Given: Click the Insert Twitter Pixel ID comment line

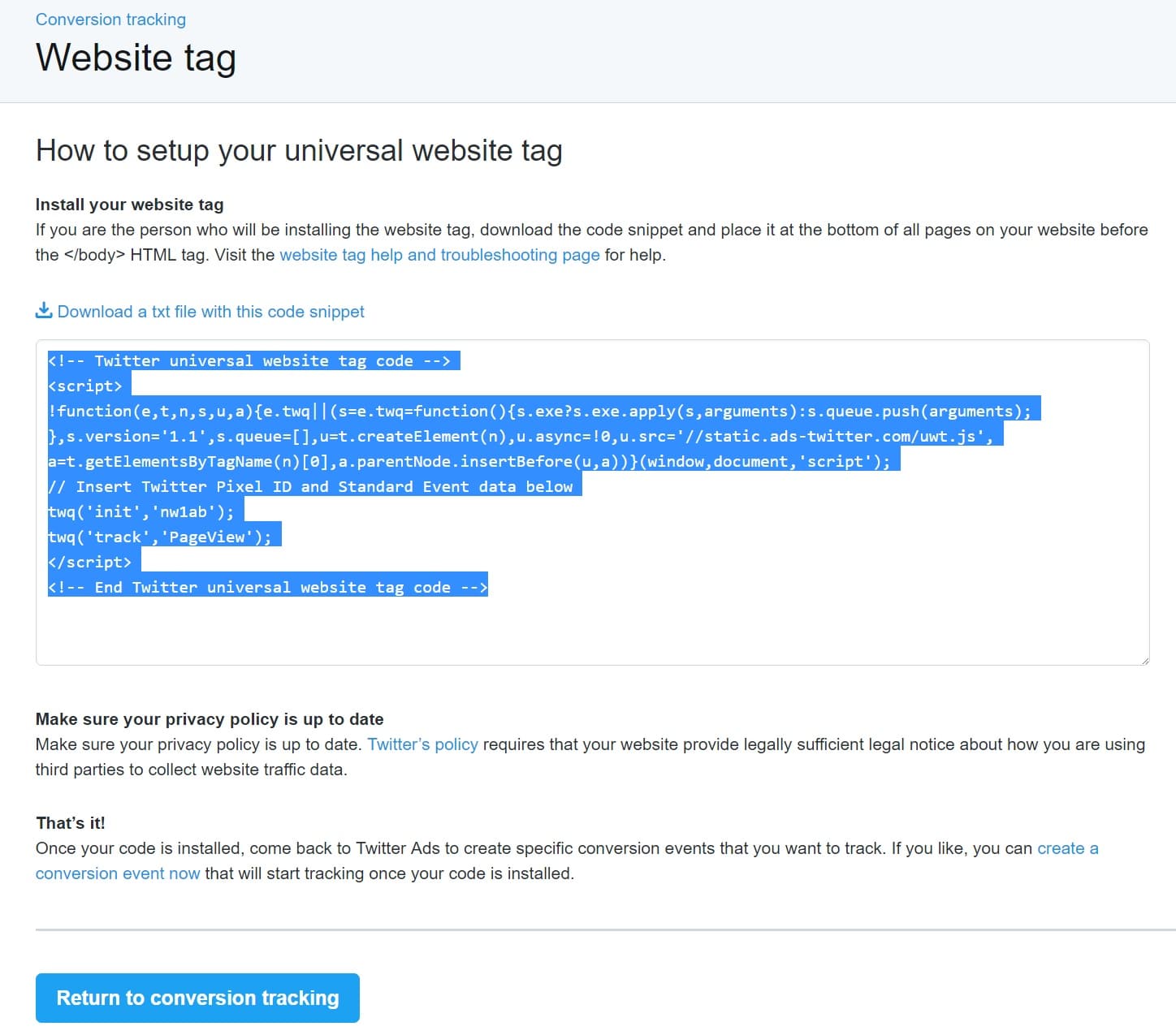Looking at the screenshot, I should point(311,486).
